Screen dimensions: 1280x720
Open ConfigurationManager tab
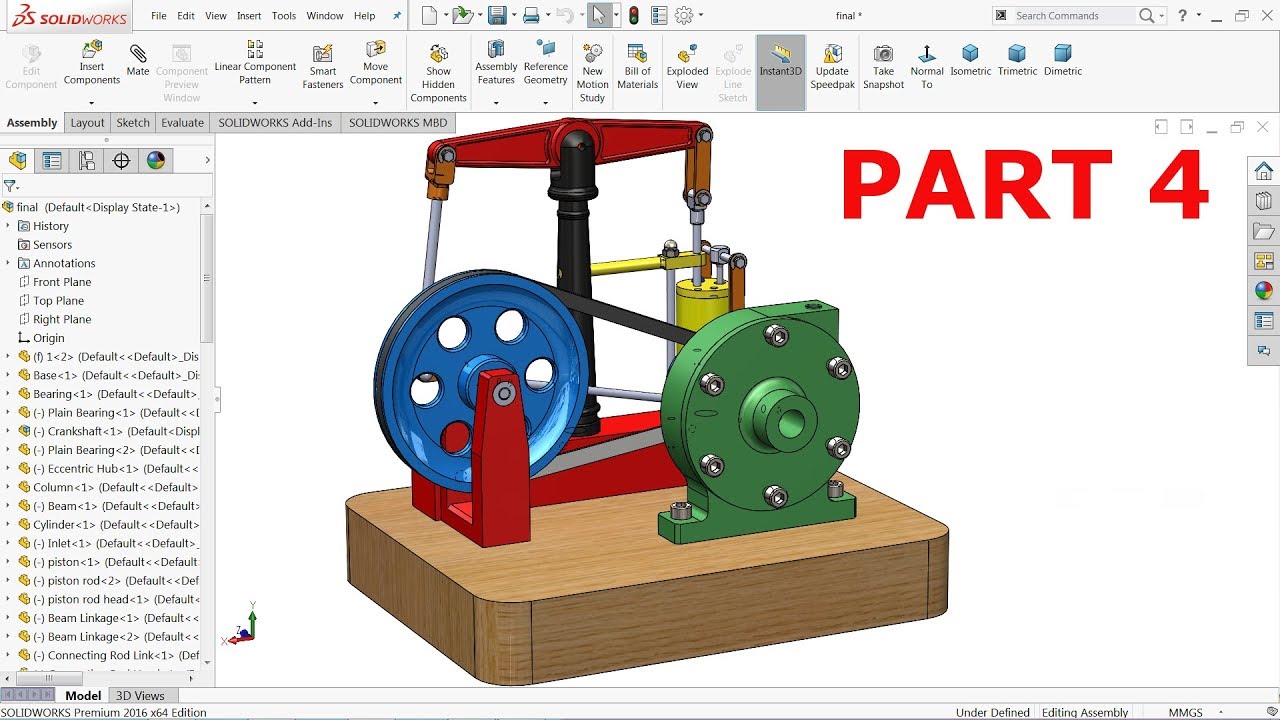point(87,160)
